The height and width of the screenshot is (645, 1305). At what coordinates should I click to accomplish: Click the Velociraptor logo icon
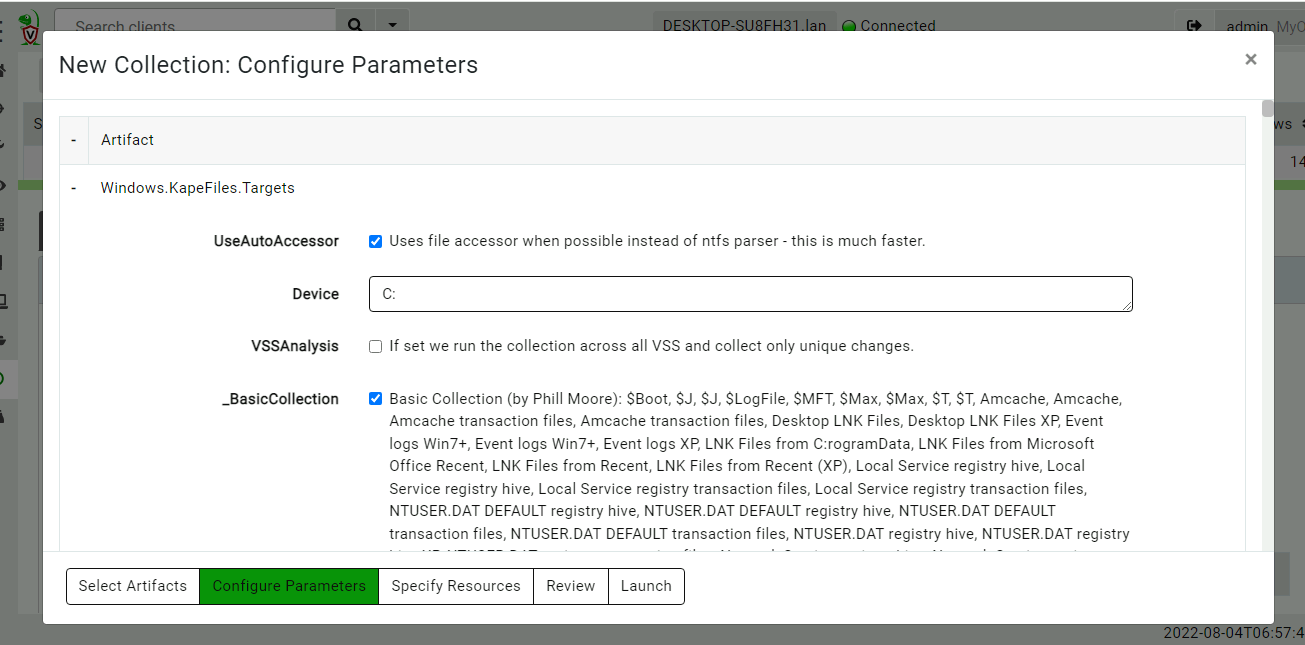point(30,26)
